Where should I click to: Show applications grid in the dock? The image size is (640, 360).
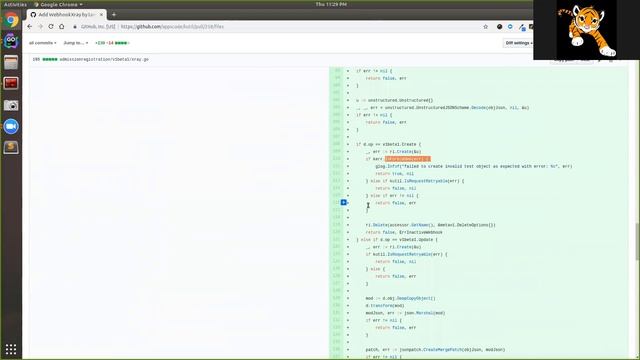pos(11,349)
